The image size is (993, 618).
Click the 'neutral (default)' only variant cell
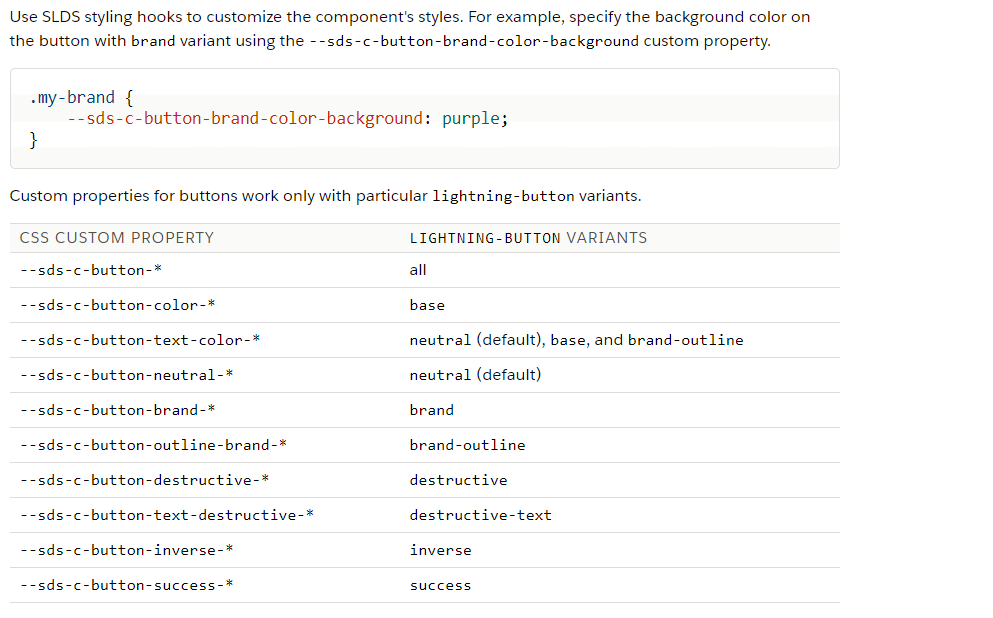[475, 375]
